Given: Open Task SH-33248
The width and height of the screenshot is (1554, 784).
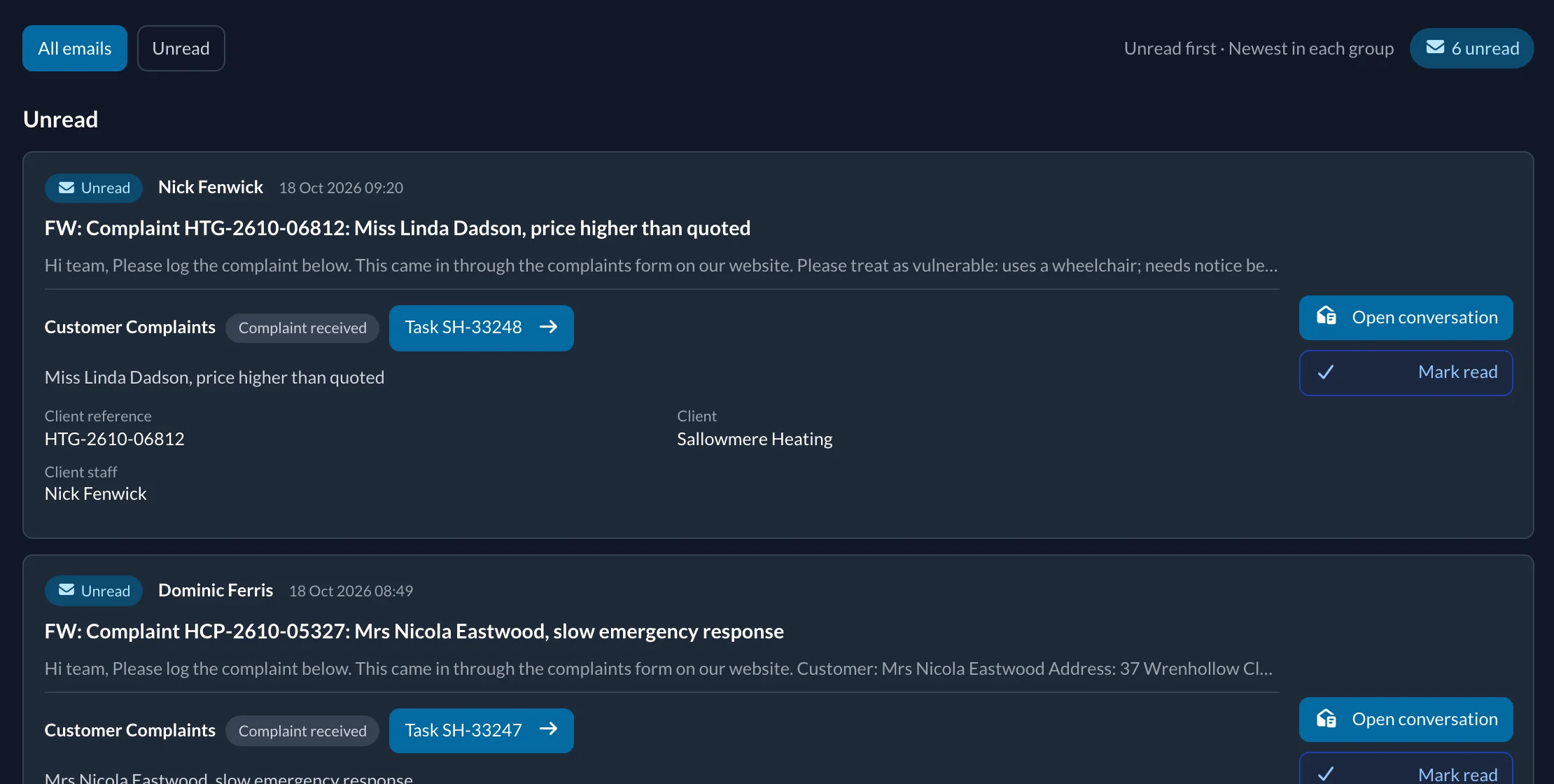Looking at the screenshot, I should (481, 328).
